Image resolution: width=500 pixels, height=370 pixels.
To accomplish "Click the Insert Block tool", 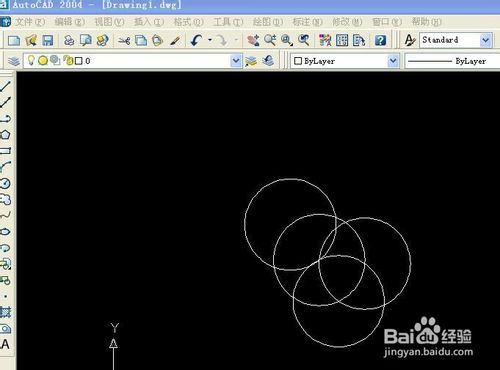I will [5, 264].
